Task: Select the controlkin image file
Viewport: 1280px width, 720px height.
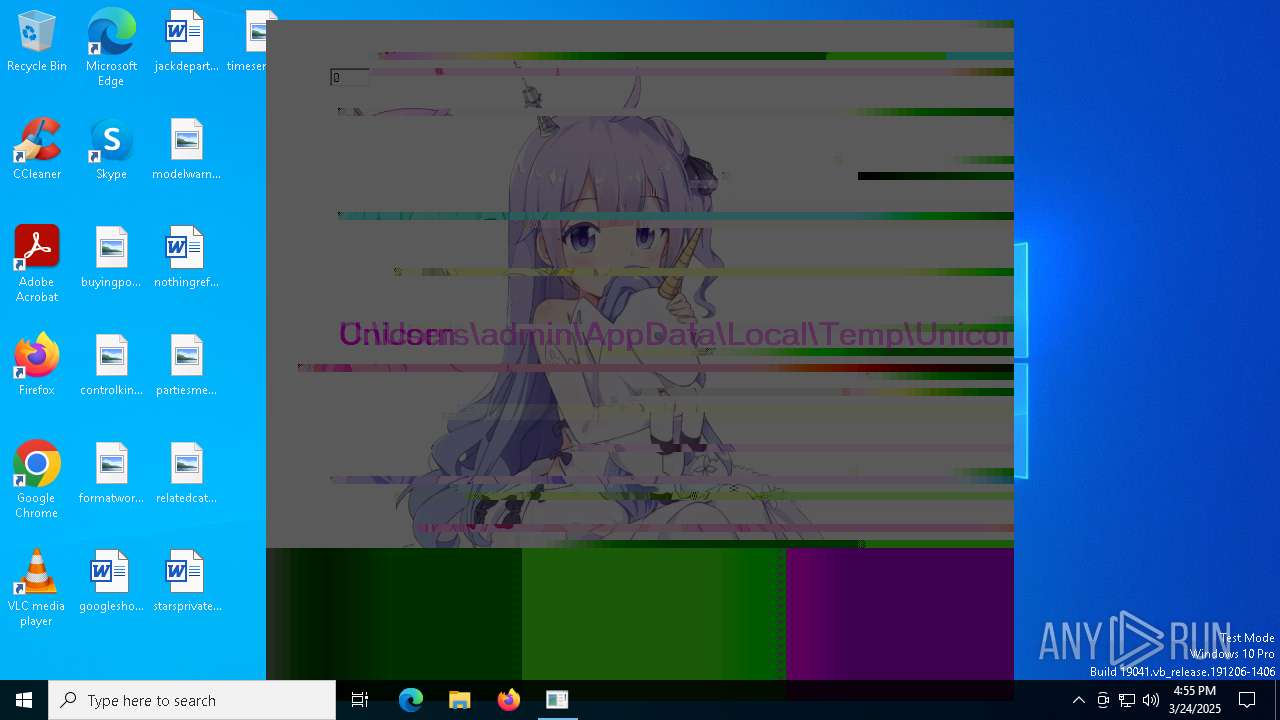Action: point(111,365)
